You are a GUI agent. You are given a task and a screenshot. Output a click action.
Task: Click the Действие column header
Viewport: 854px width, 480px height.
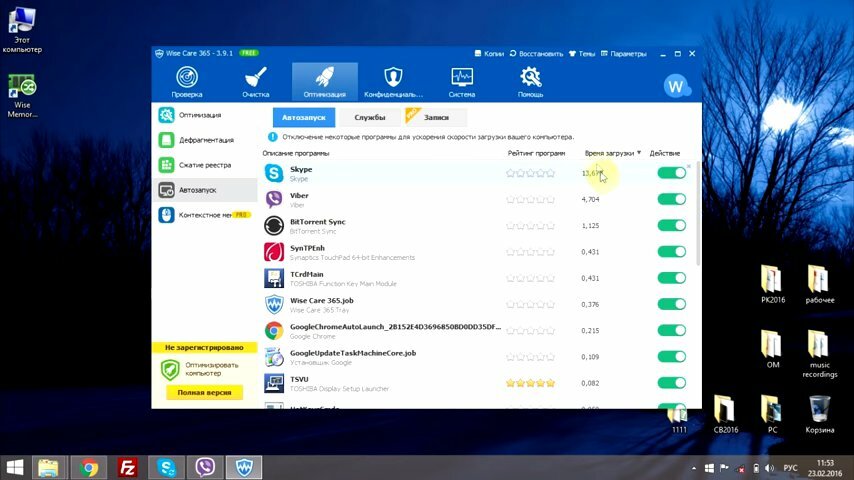pyautogui.click(x=664, y=153)
